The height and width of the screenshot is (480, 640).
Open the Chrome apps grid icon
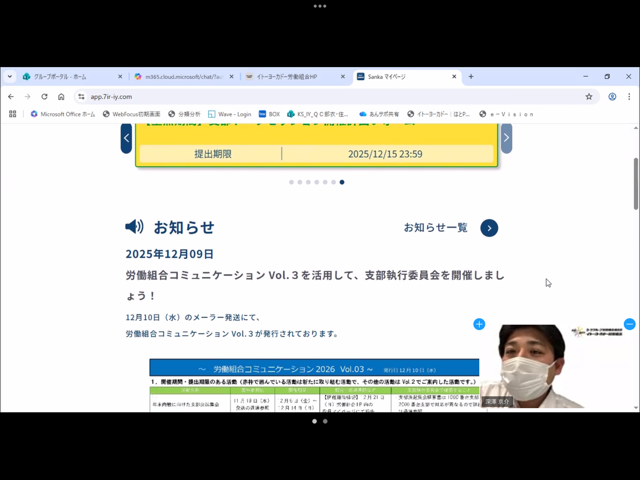(x=12, y=114)
